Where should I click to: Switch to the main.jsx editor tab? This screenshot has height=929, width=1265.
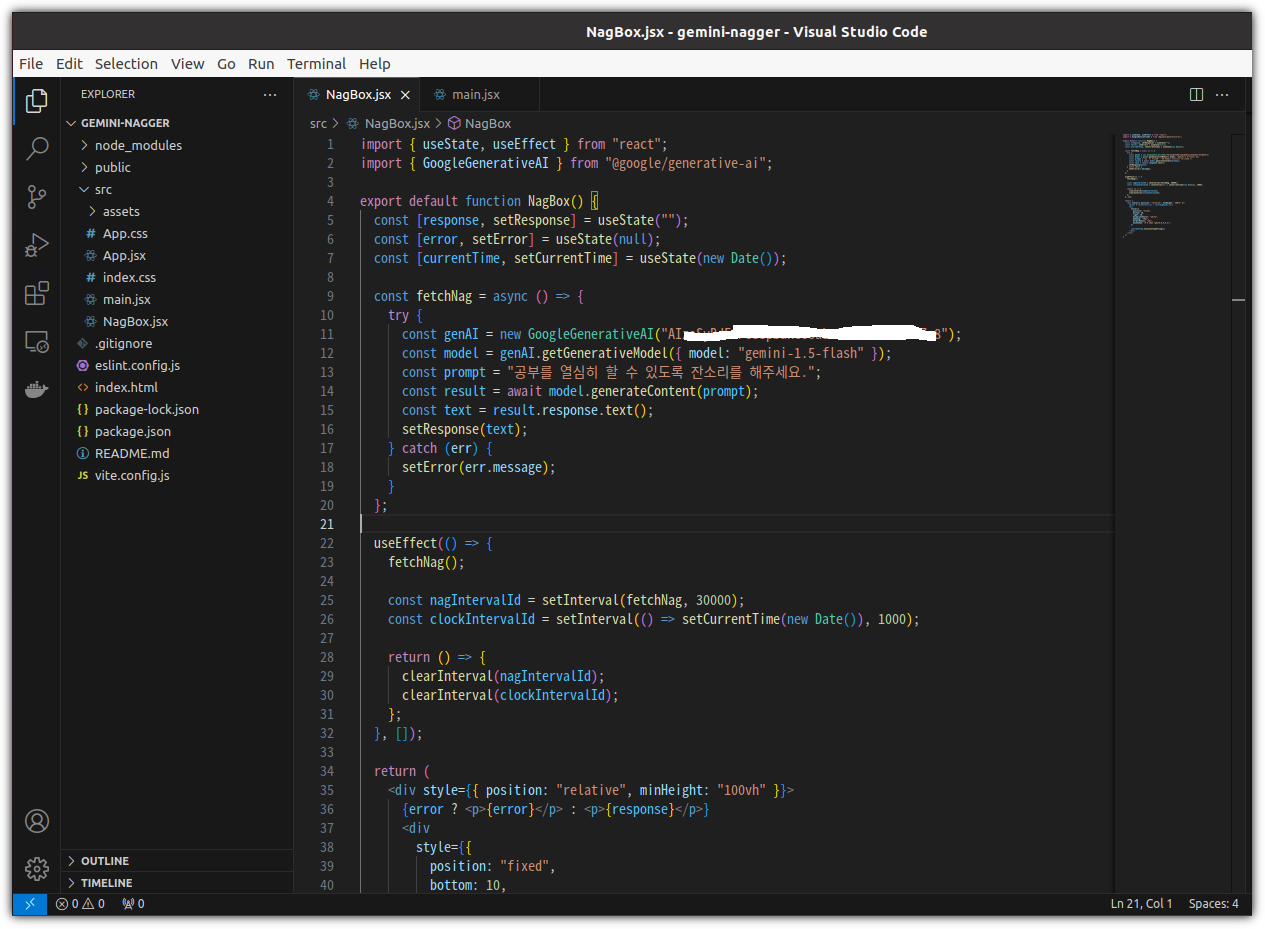pyautogui.click(x=478, y=94)
